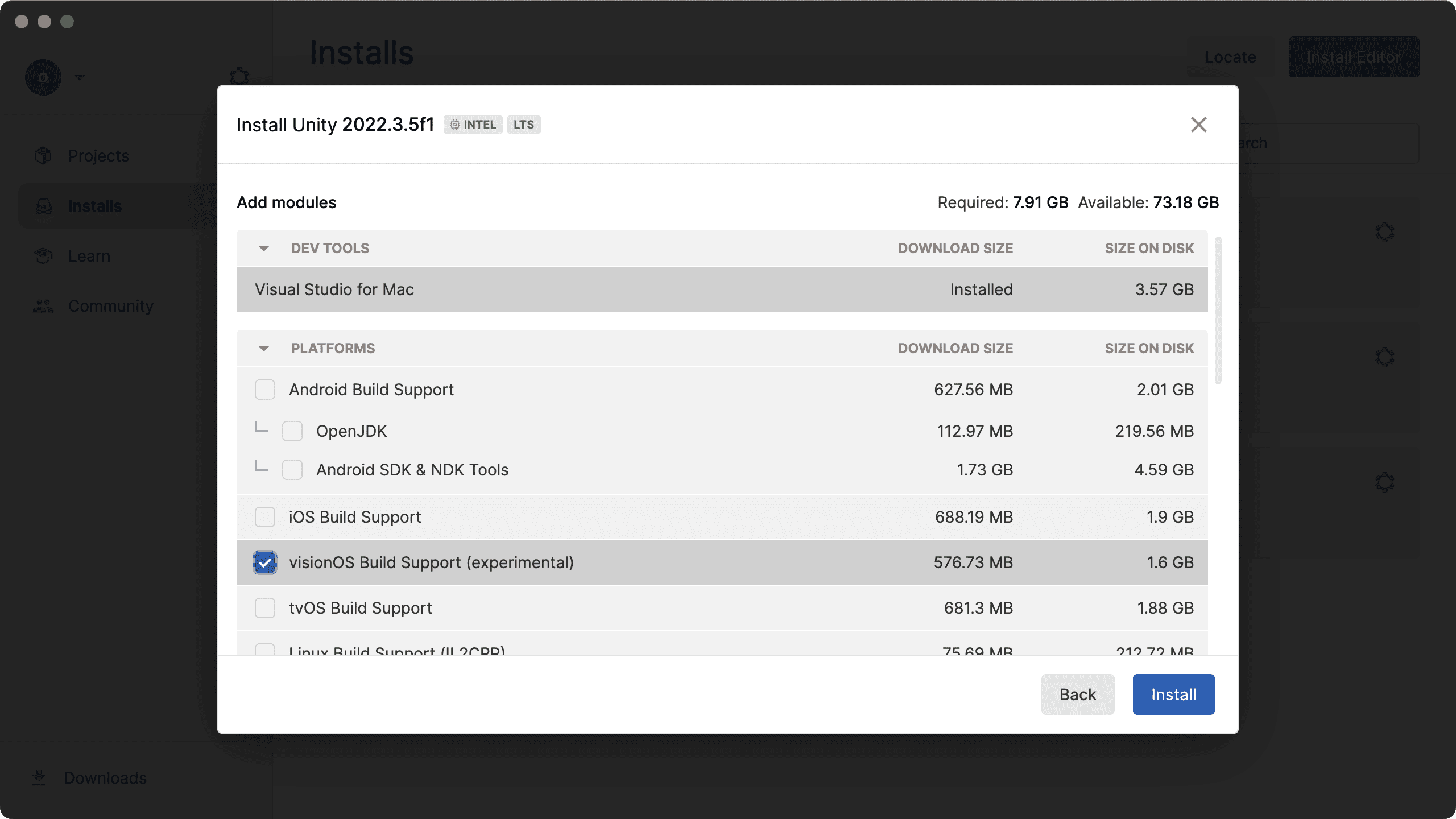Click the Community people icon
This screenshot has width=1456, height=819.
point(43,306)
